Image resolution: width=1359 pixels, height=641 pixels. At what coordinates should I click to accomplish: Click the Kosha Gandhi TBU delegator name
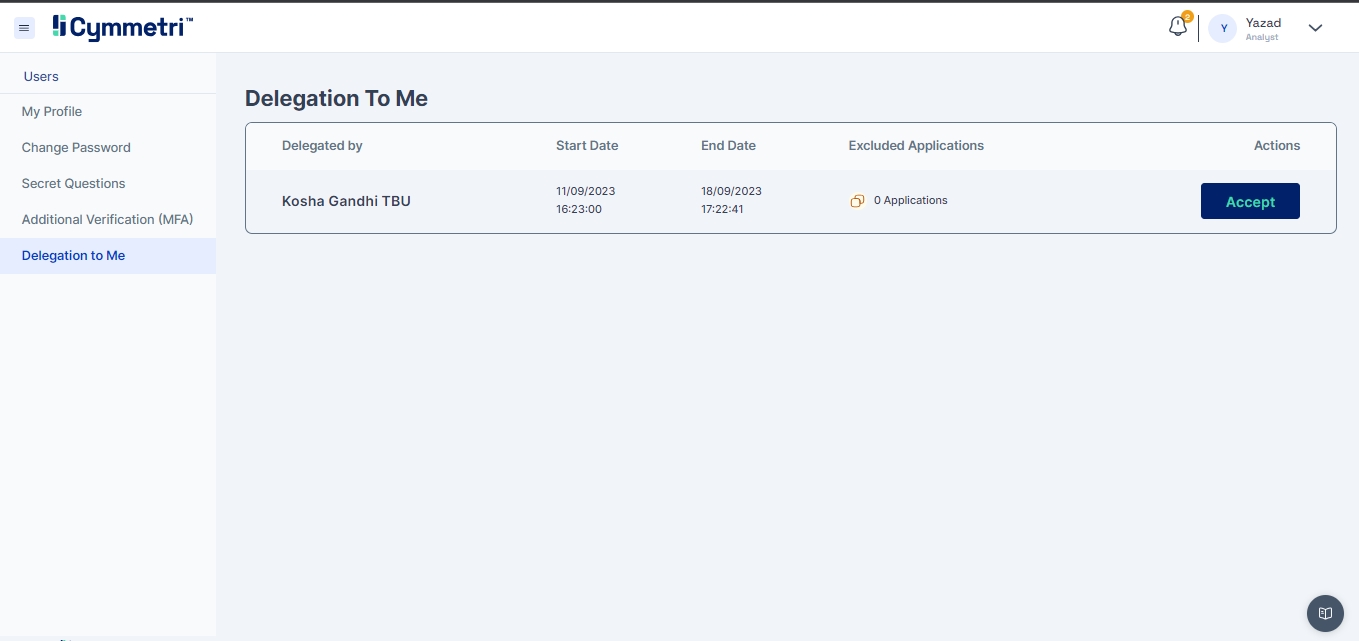pyautogui.click(x=346, y=201)
